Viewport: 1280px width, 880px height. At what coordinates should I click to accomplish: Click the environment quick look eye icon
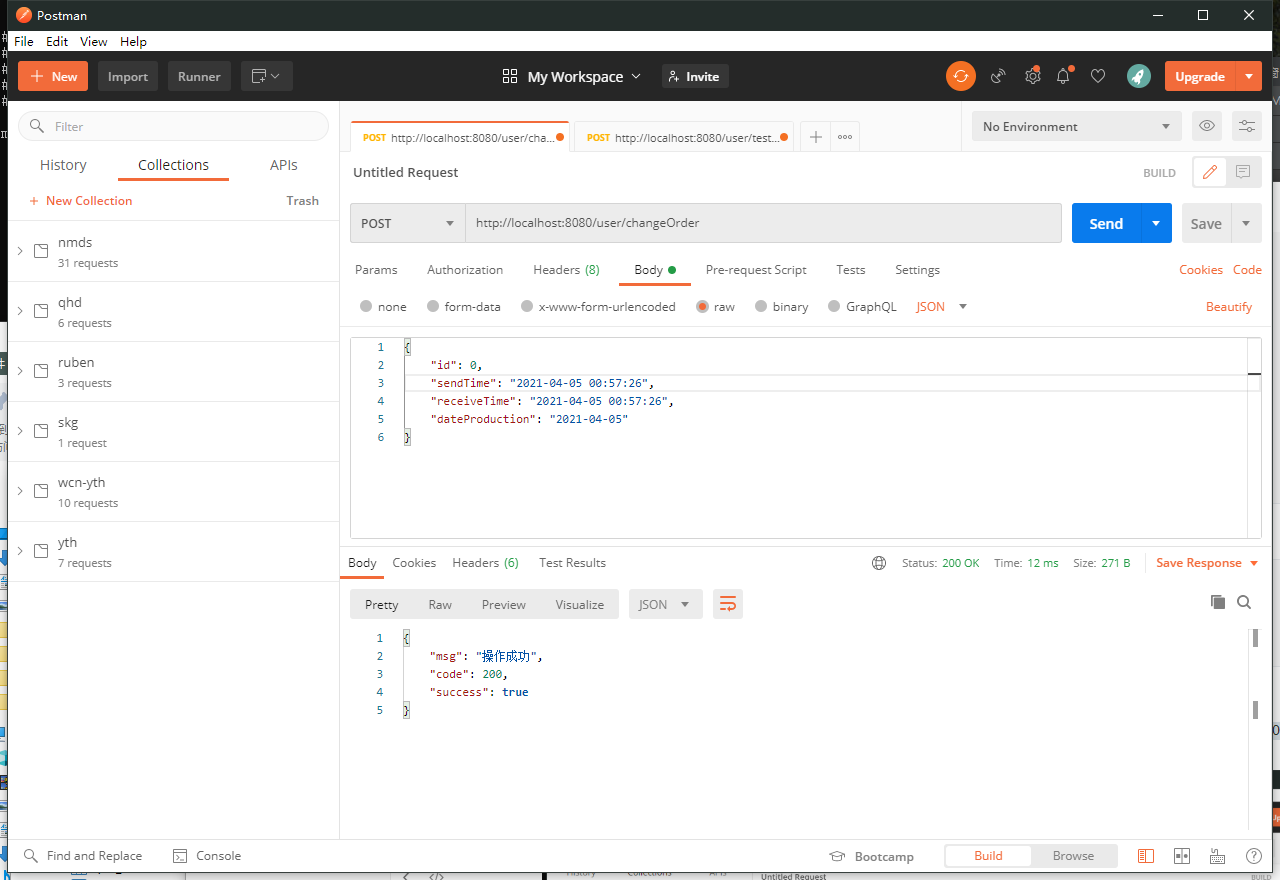coord(1207,126)
